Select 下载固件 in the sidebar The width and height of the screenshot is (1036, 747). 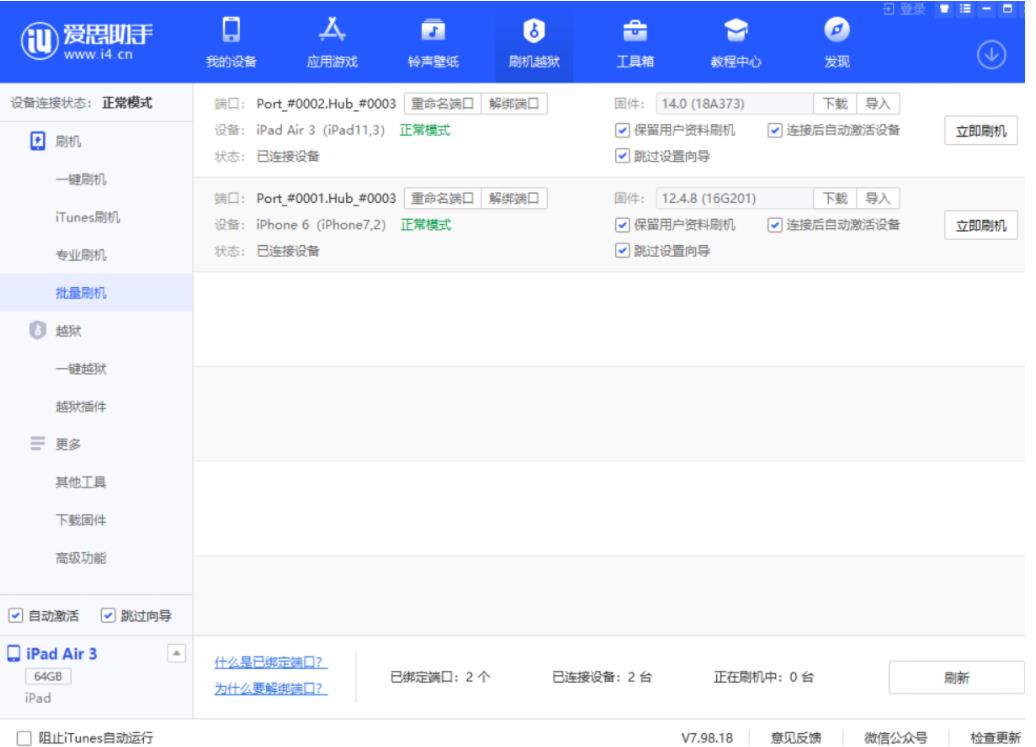click(x=81, y=520)
